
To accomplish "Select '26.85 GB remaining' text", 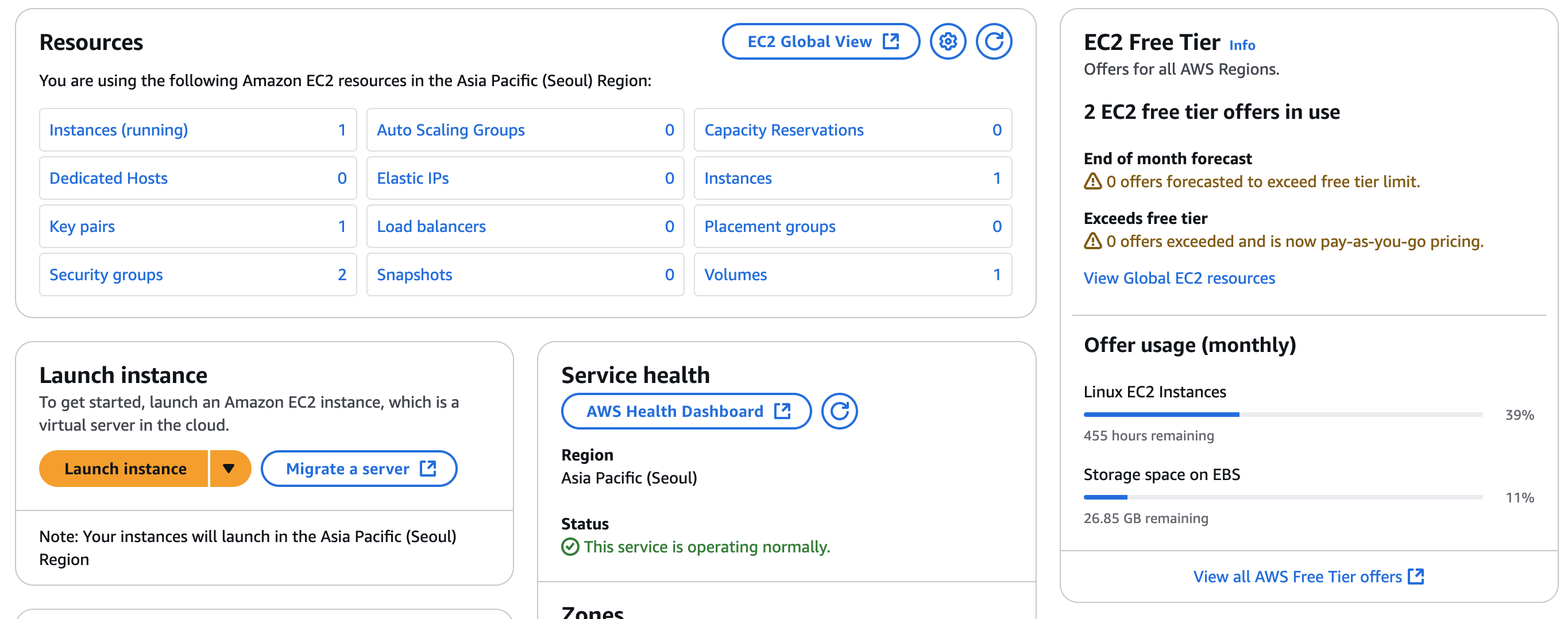I will coord(1146,519).
